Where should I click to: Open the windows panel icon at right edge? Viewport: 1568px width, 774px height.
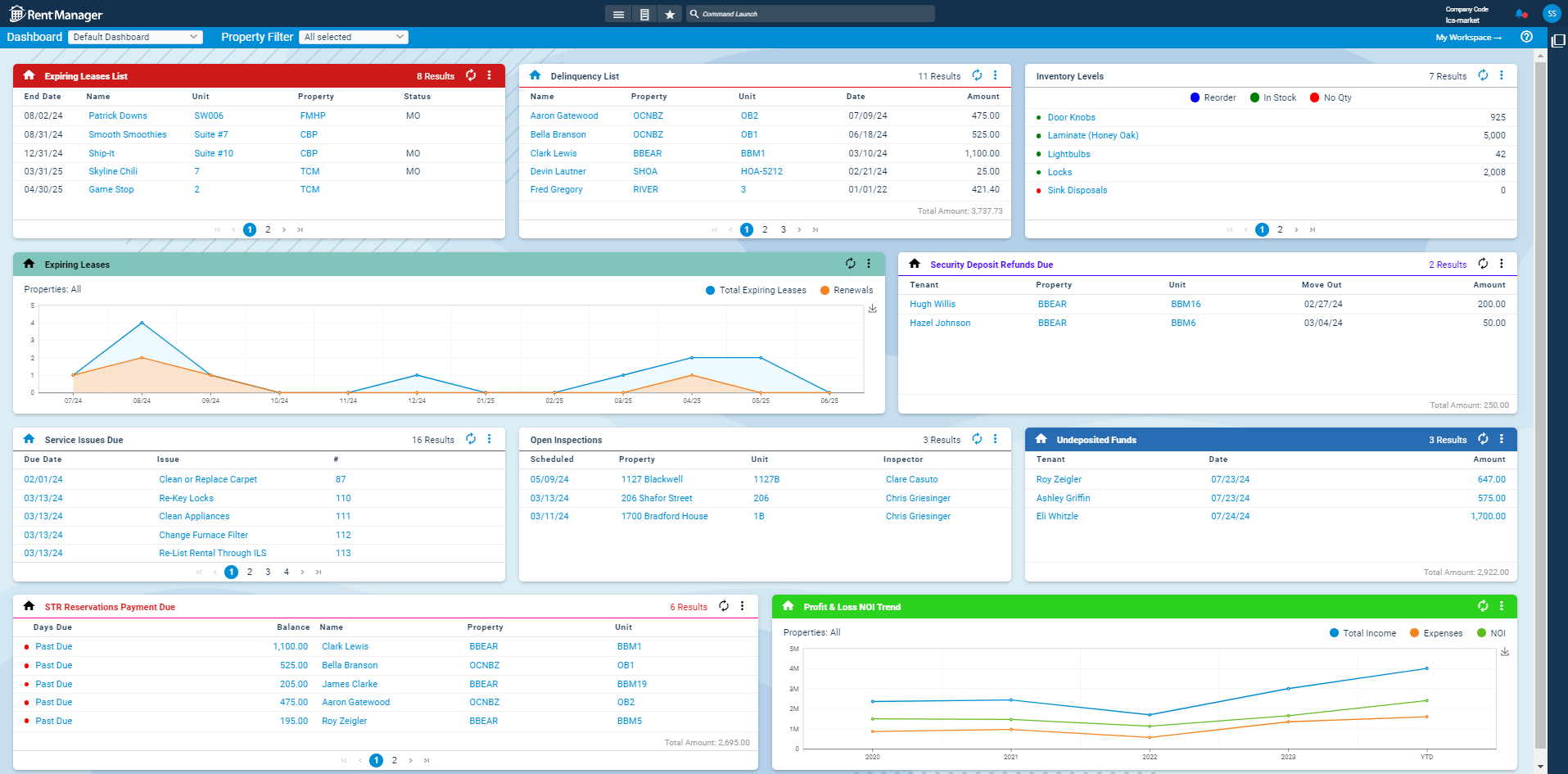pyautogui.click(x=1558, y=41)
